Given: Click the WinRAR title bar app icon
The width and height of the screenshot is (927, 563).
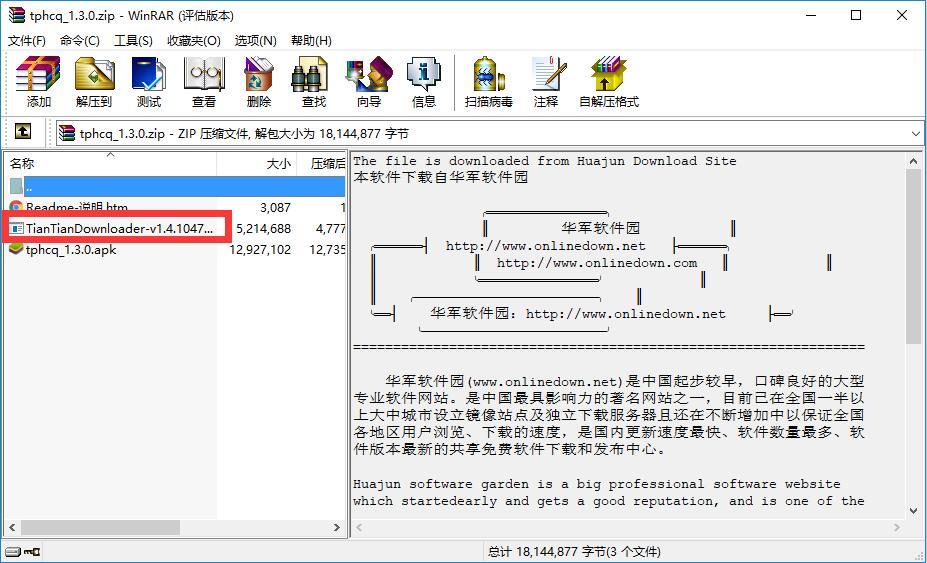Looking at the screenshot, I should (x=17, y=15).
